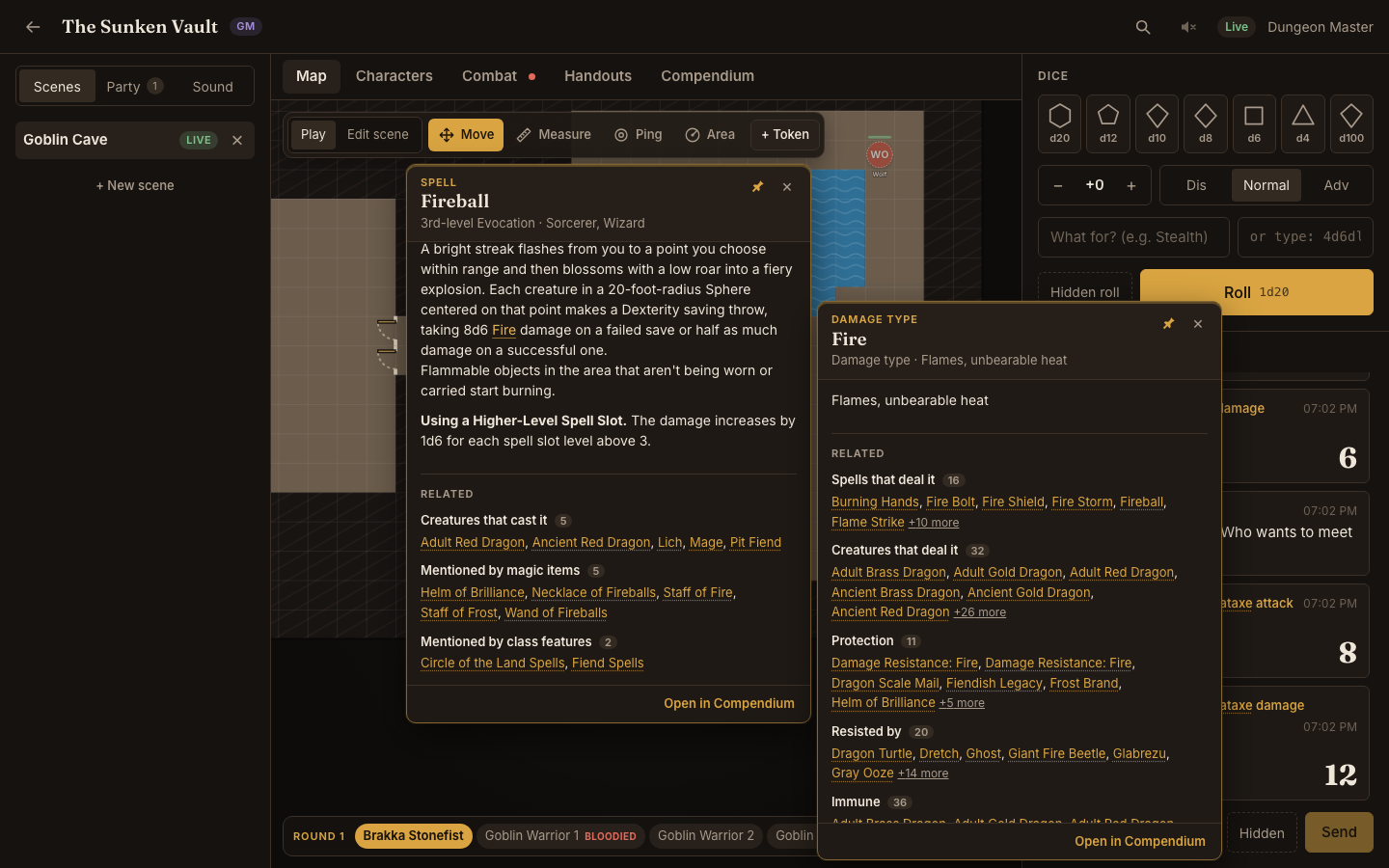Pick the d8 die
The height and width of the screenshot is (868, 1389).
coord(1206,123)
